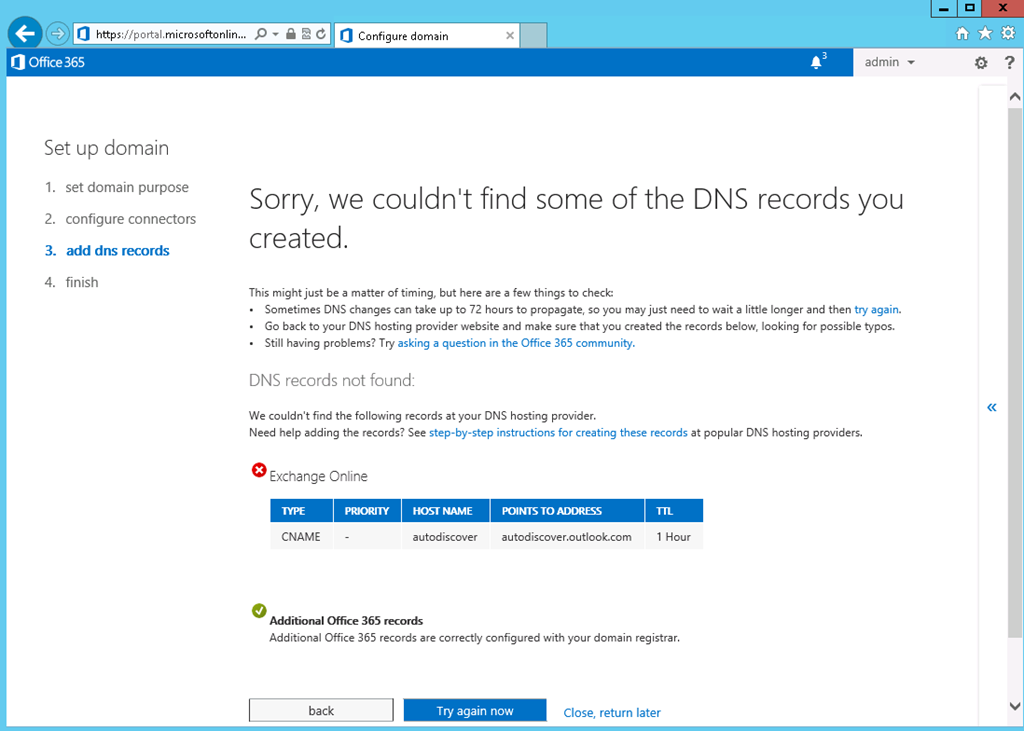This screenshot has width=1024, height=731.
Task: Click the inline 'try again' link
Action: [876, 310]
